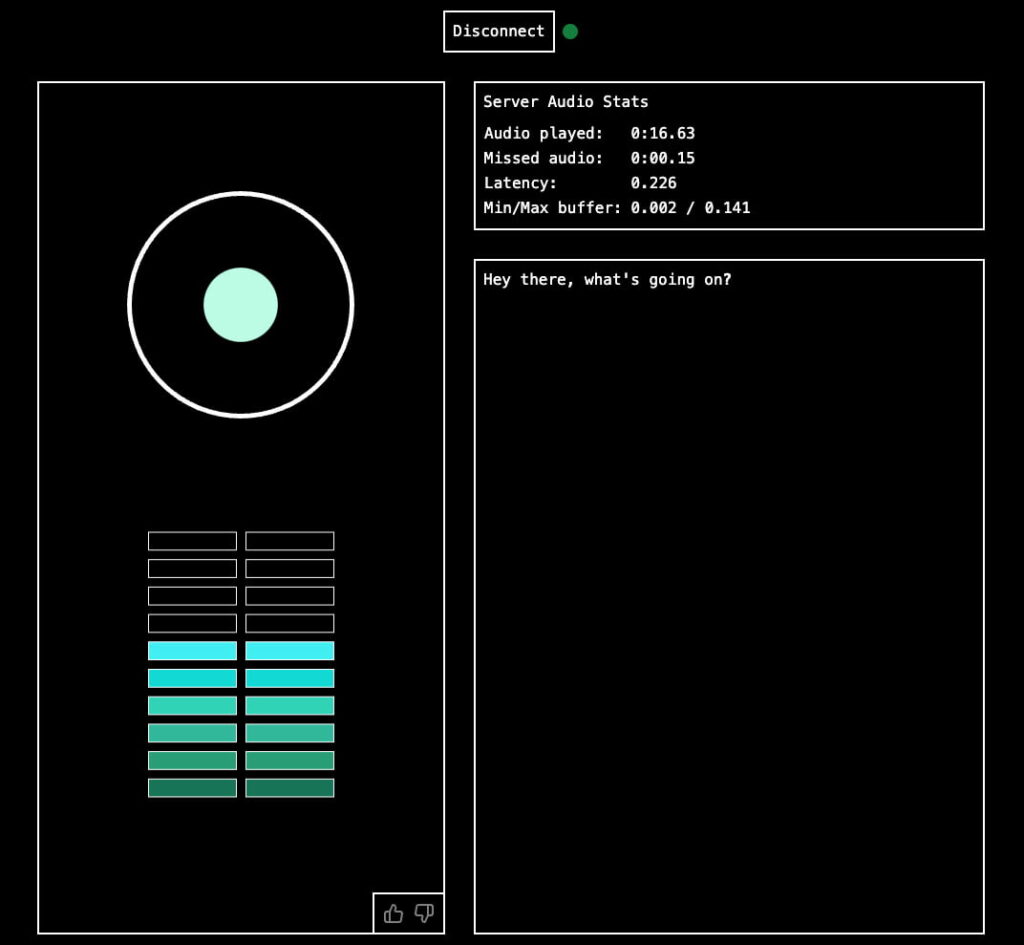
Task: Click the Disconnect button
Action: [499, 31]
